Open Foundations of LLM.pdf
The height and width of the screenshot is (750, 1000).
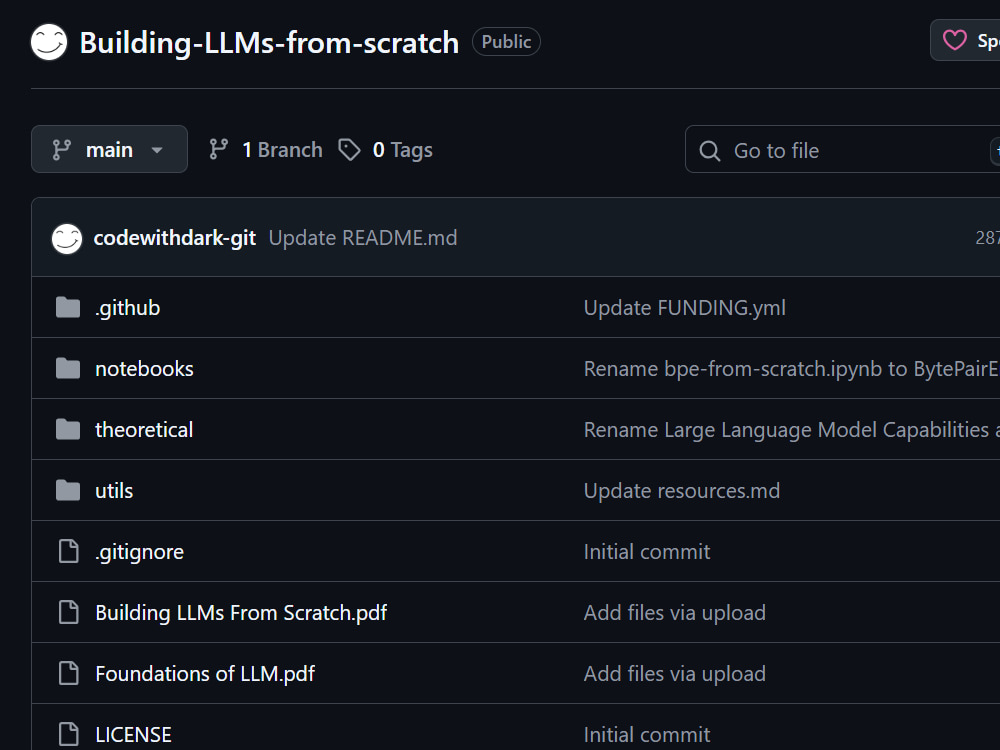[x=205, y=673]
